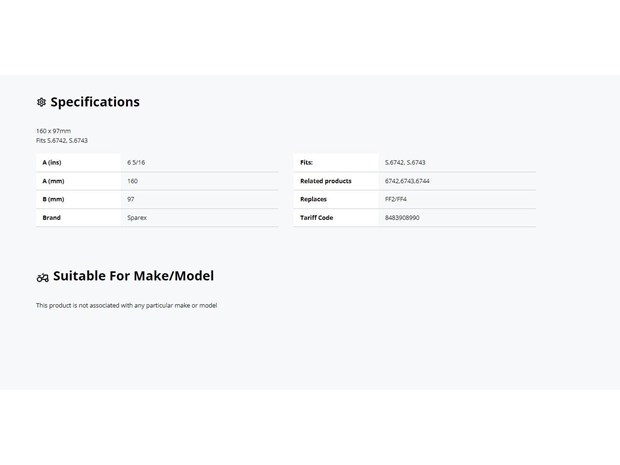Click the Sparex brand value
This screenshot has width=620, height=465.
[x=137, y=218]
